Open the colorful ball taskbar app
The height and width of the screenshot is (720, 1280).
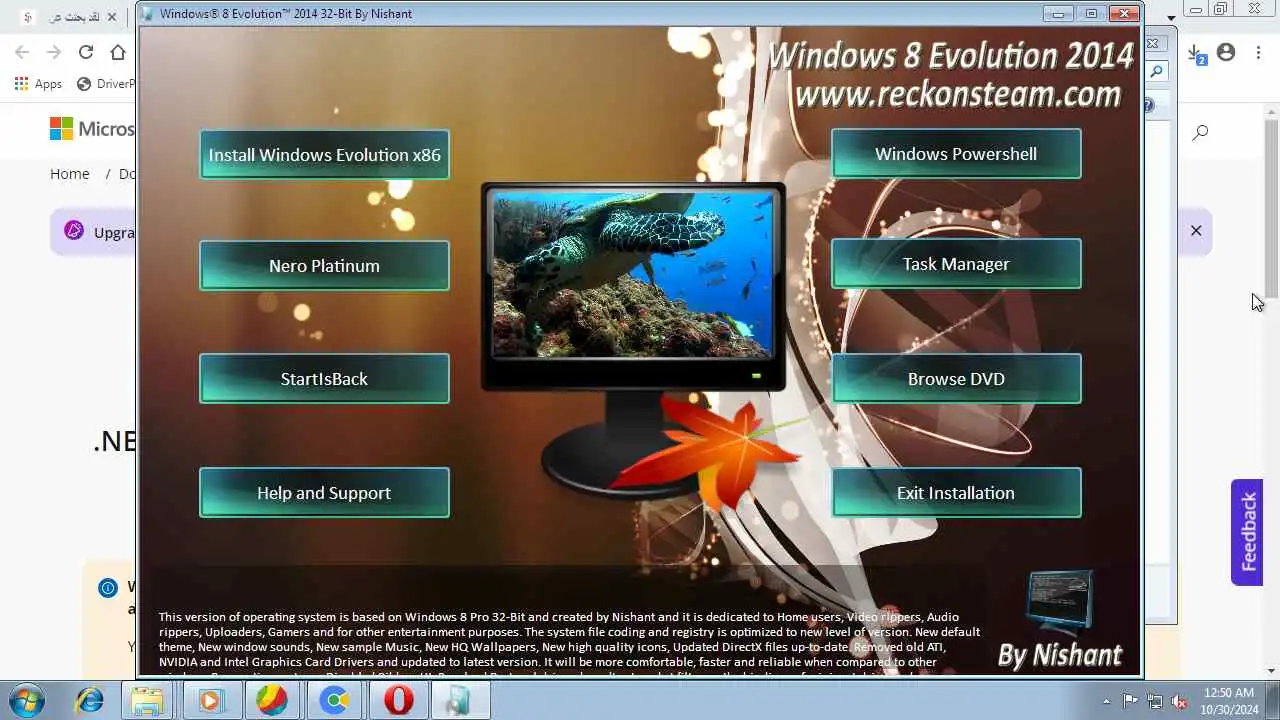[272, 701]
